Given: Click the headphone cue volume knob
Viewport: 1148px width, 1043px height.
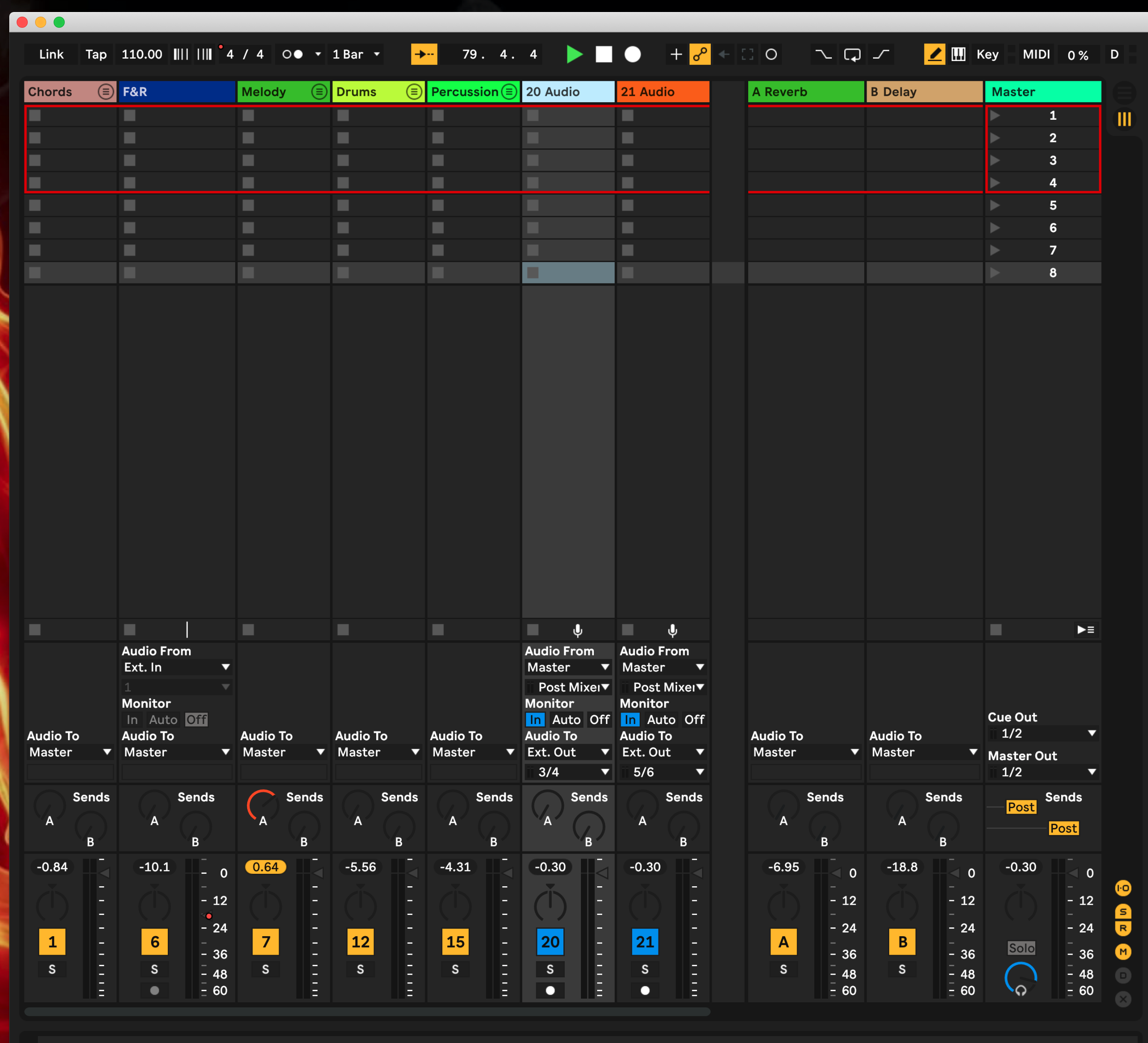Looking at the screenshot, I should (x=1020, y=978).
